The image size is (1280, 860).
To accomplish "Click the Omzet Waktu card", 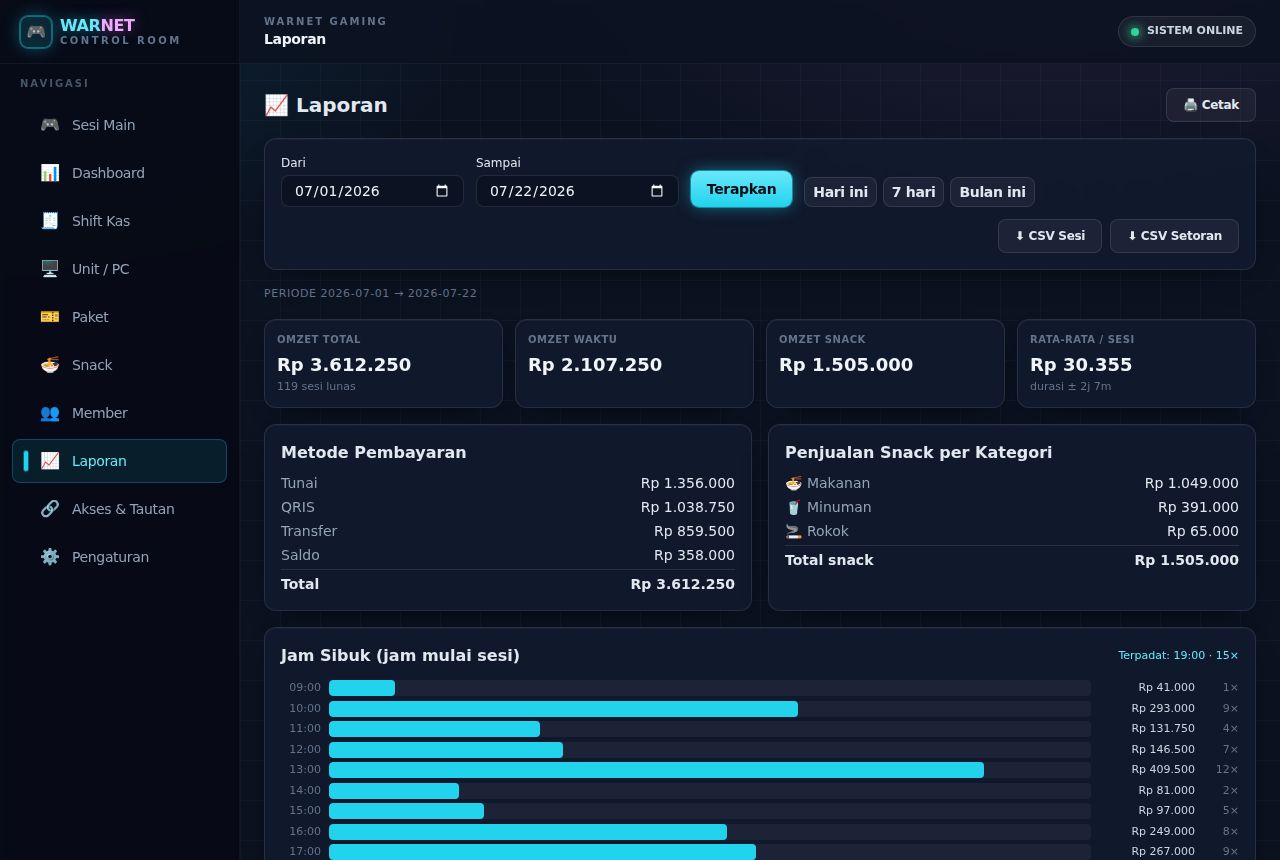I will coord(634,364).
